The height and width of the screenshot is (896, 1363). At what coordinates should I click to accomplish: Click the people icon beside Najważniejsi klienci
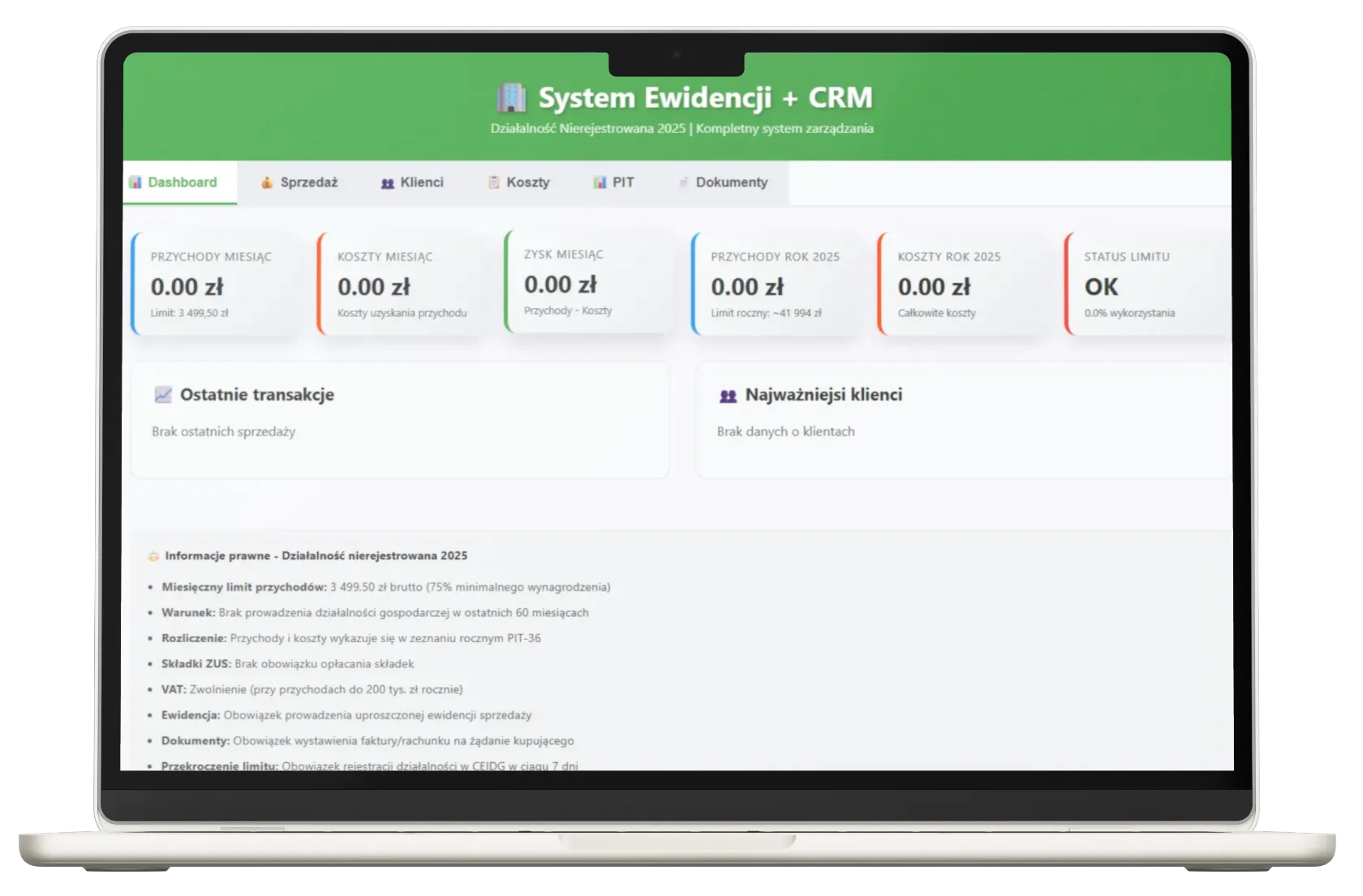coord(726,395)
